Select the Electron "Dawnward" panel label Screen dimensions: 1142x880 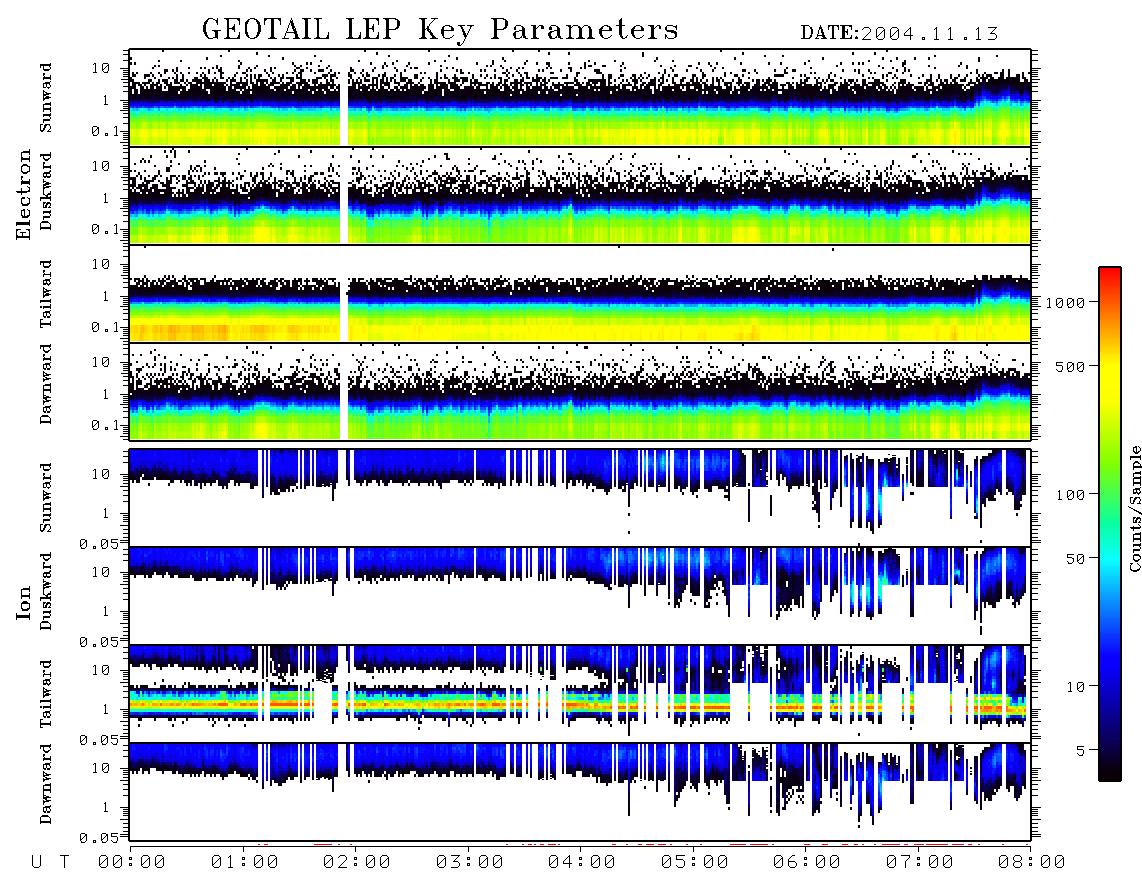coord(46,384)
